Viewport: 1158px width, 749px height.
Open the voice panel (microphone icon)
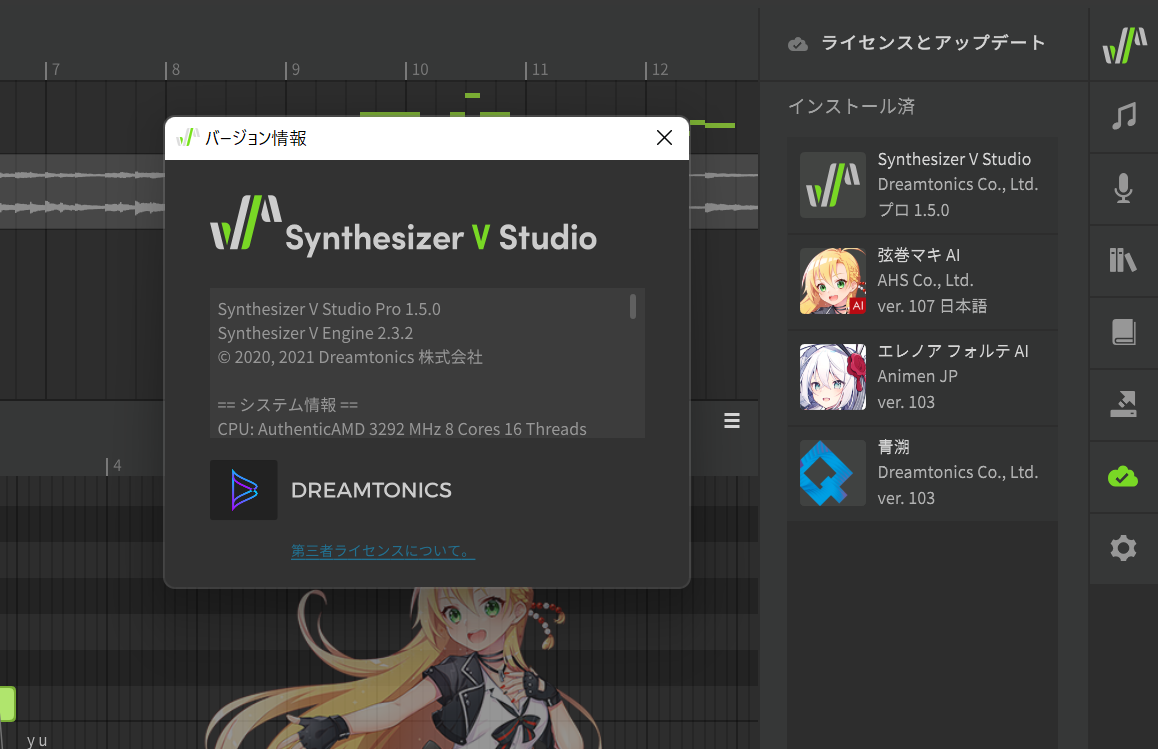point(1123,188)
